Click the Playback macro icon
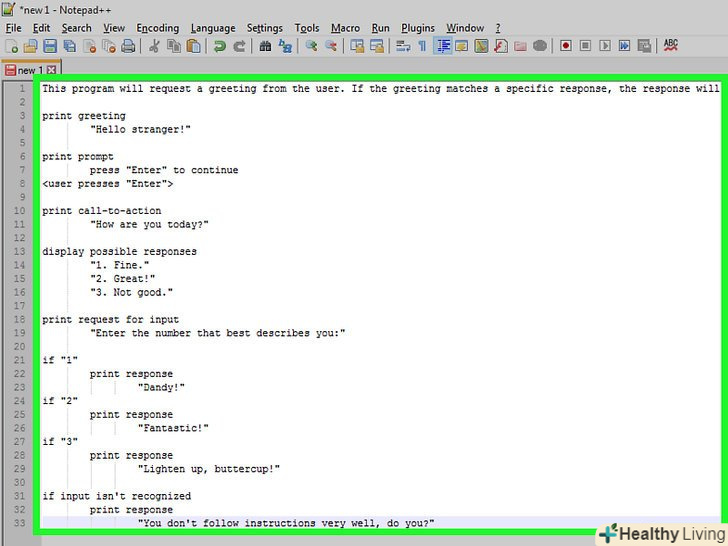 coord(604,46)
